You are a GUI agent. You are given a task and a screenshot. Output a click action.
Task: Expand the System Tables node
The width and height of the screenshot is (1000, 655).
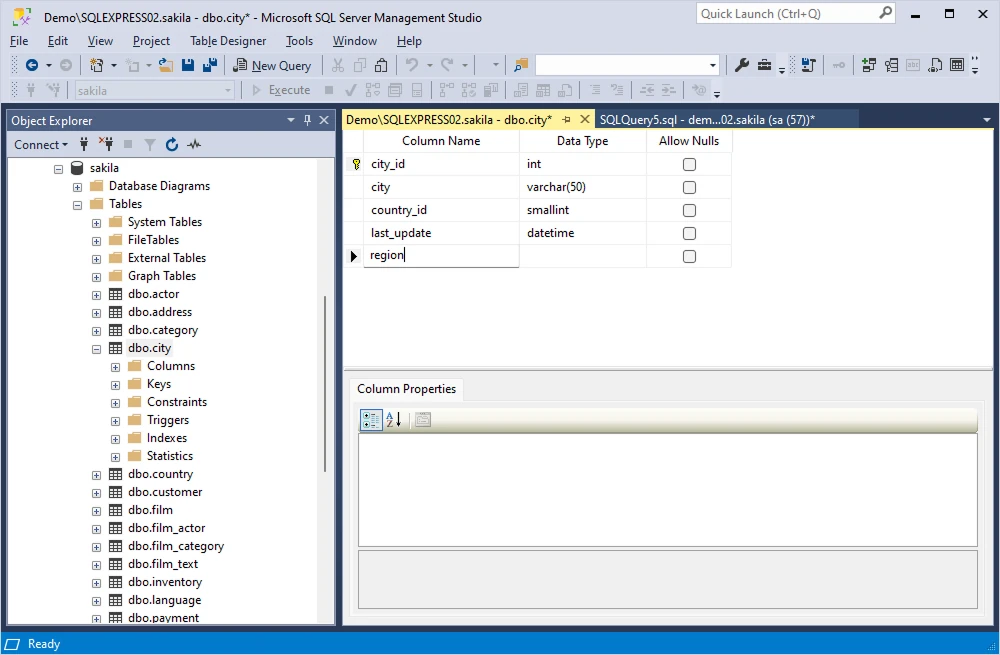96,223
